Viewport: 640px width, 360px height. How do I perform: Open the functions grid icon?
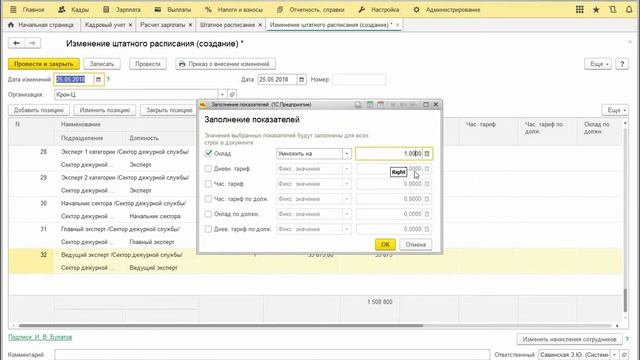580,9
